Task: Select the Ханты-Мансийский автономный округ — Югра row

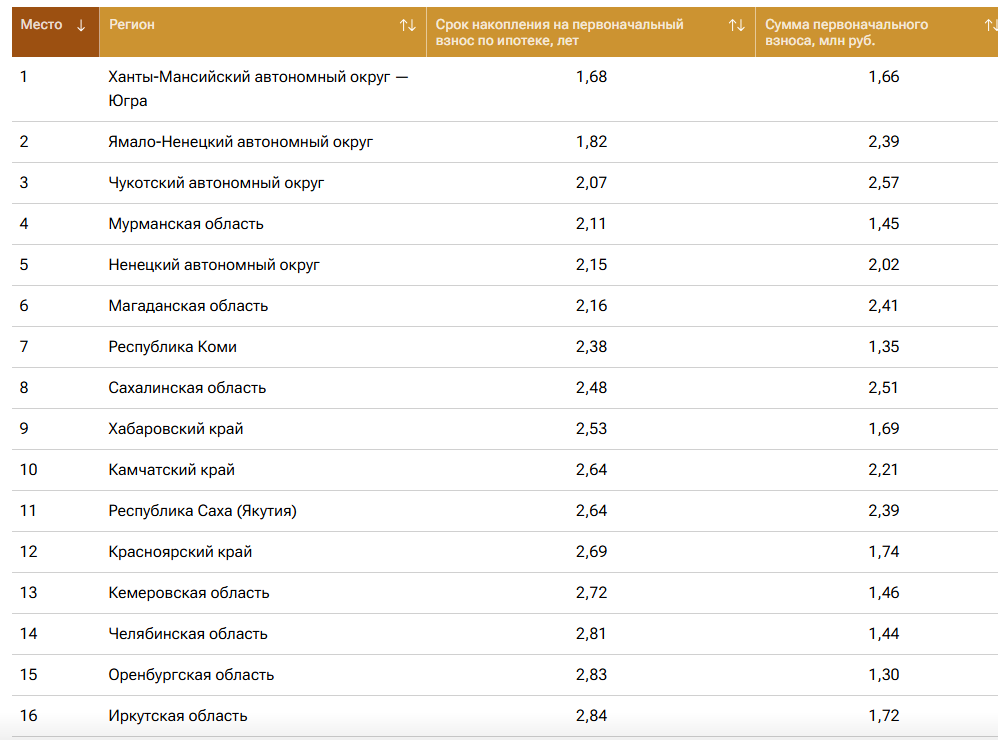Action: 258,89
